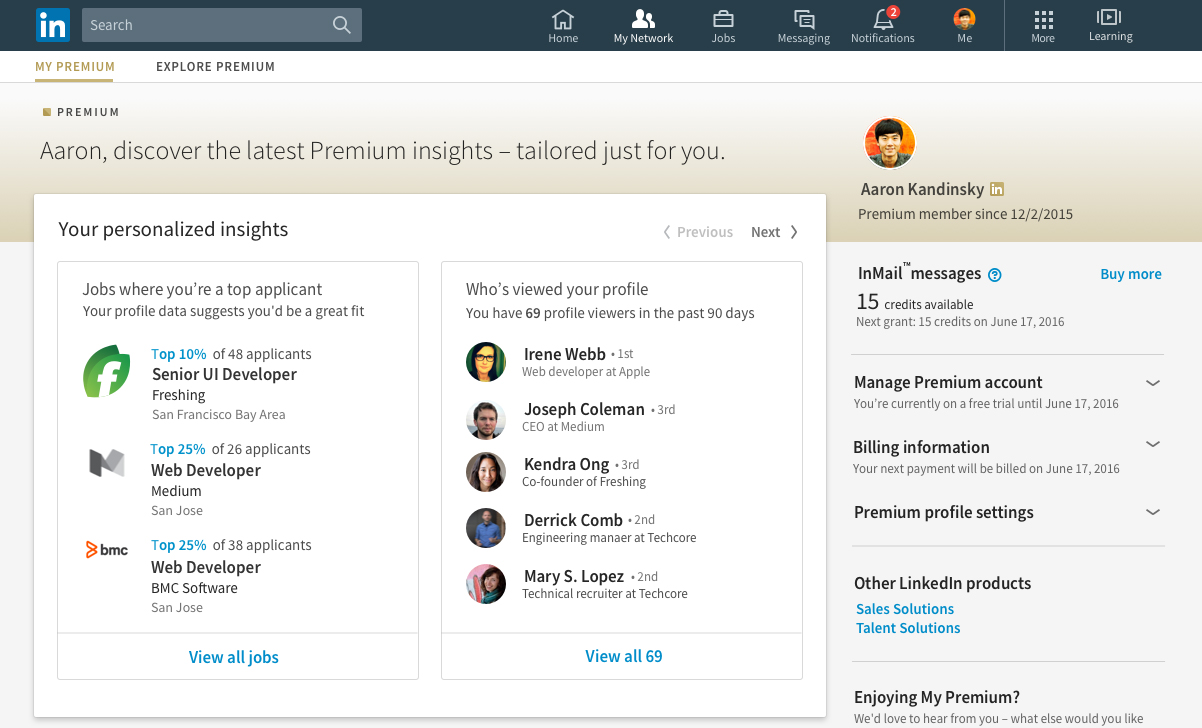
Task: Open Joseph Coleman's name link
Action: click(584, 409)
